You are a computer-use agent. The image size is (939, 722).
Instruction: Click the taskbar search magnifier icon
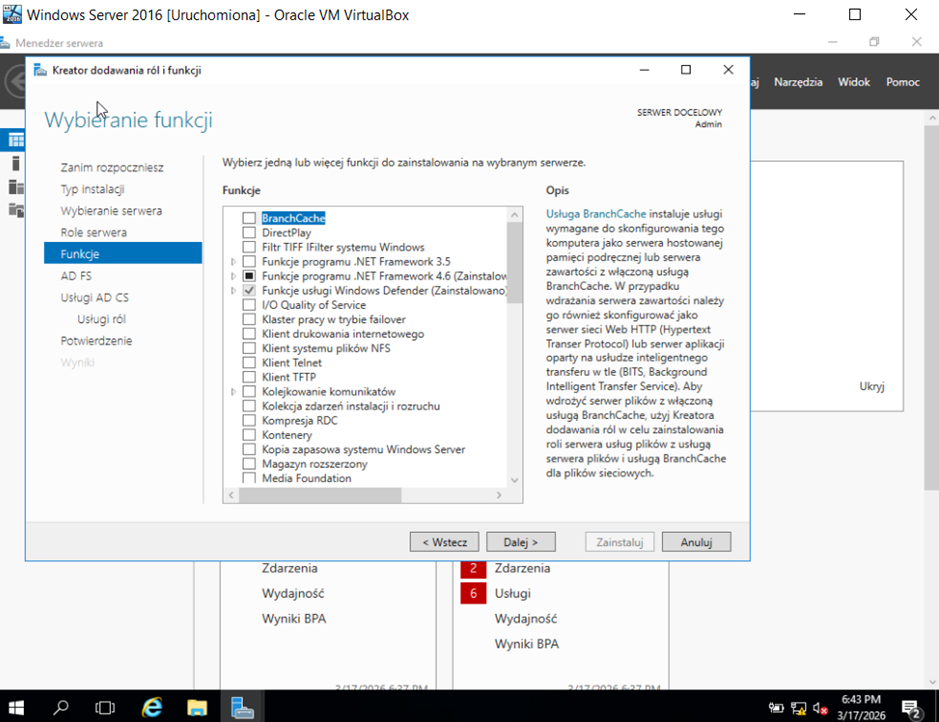pos(62,706)
